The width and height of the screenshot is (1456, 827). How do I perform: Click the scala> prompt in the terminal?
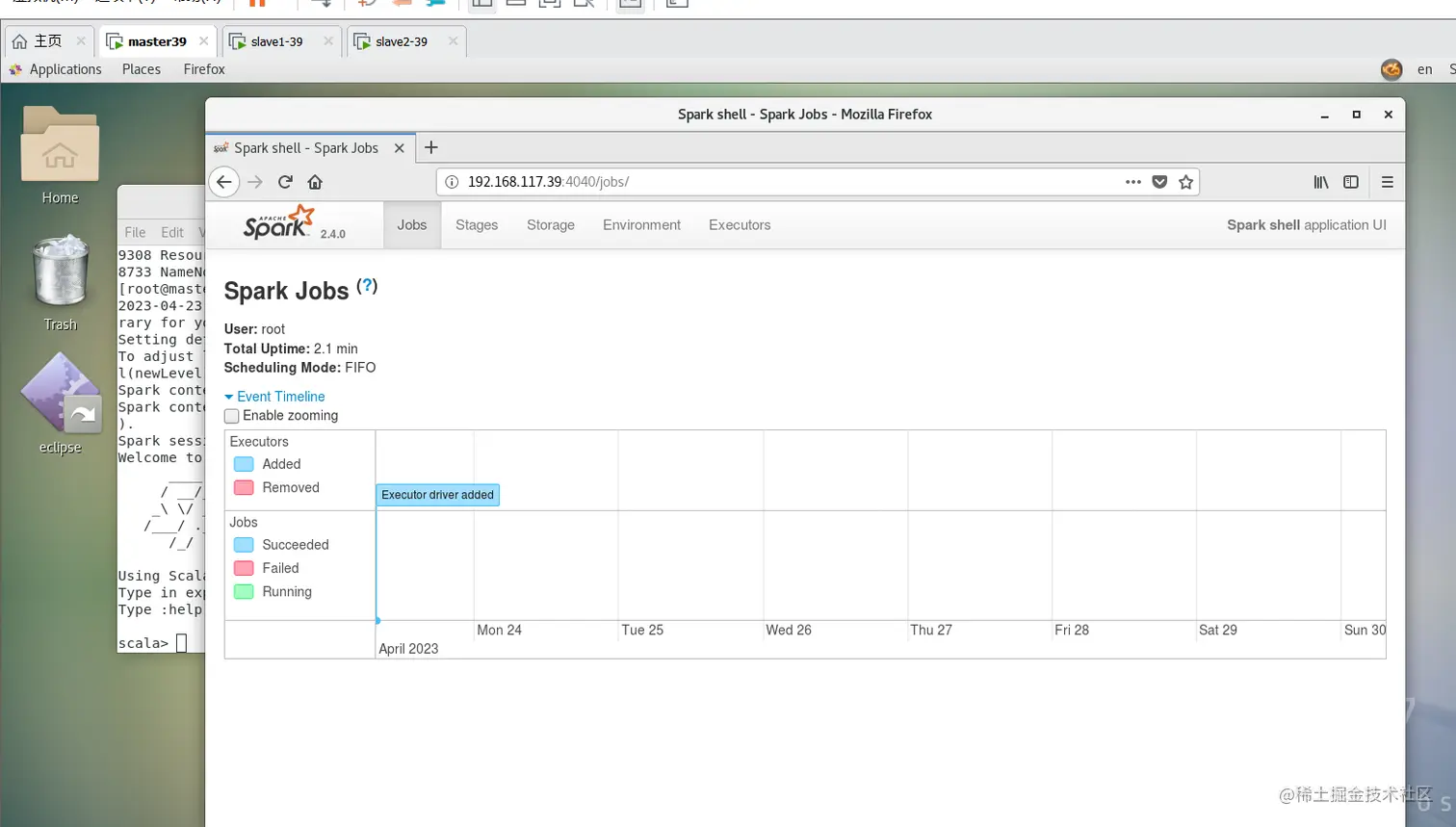[143, 643]
